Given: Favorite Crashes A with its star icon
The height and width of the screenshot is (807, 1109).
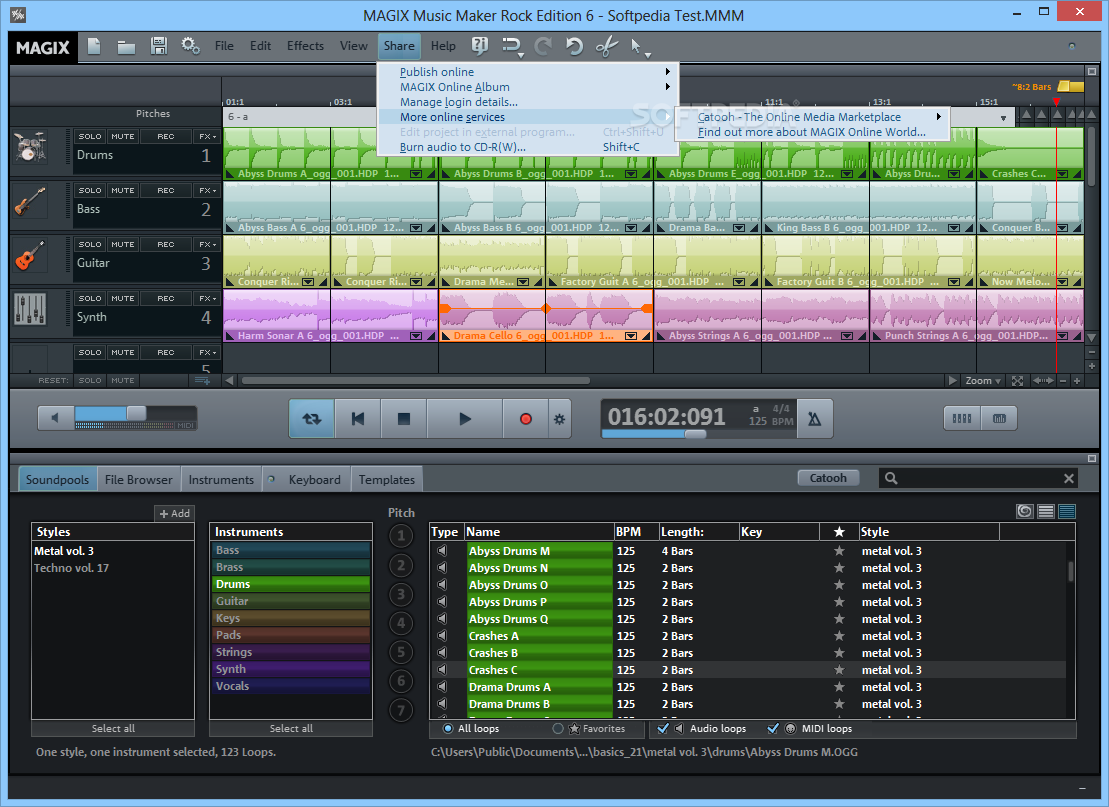Looking at the screenshot, I should pyautogui.click(x=839, y=636).
